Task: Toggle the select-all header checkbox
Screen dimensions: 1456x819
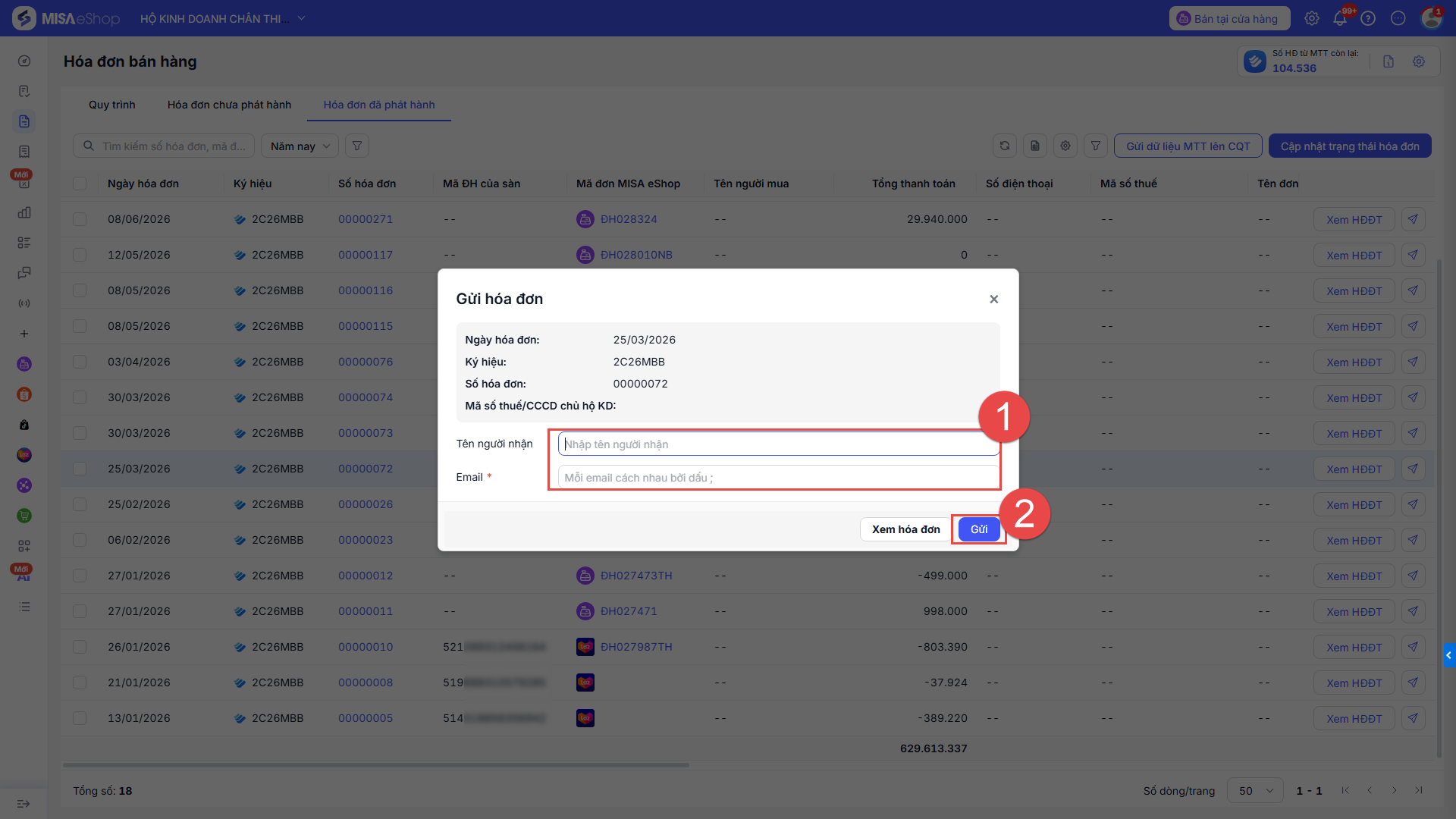Action: point(80,184)
